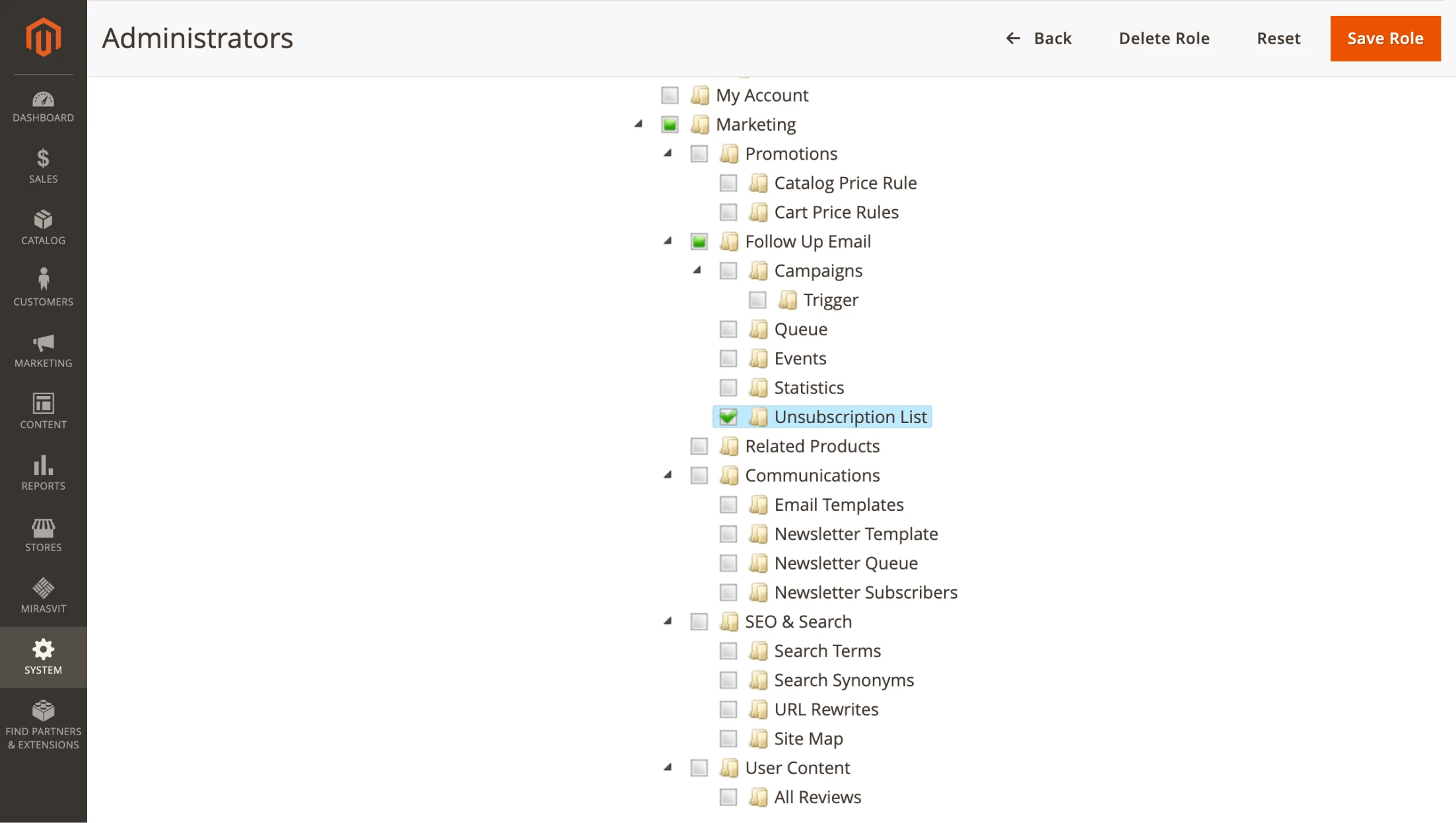Collapse the Marketing tree branch
1456x823 pixels.
point(638,124)
